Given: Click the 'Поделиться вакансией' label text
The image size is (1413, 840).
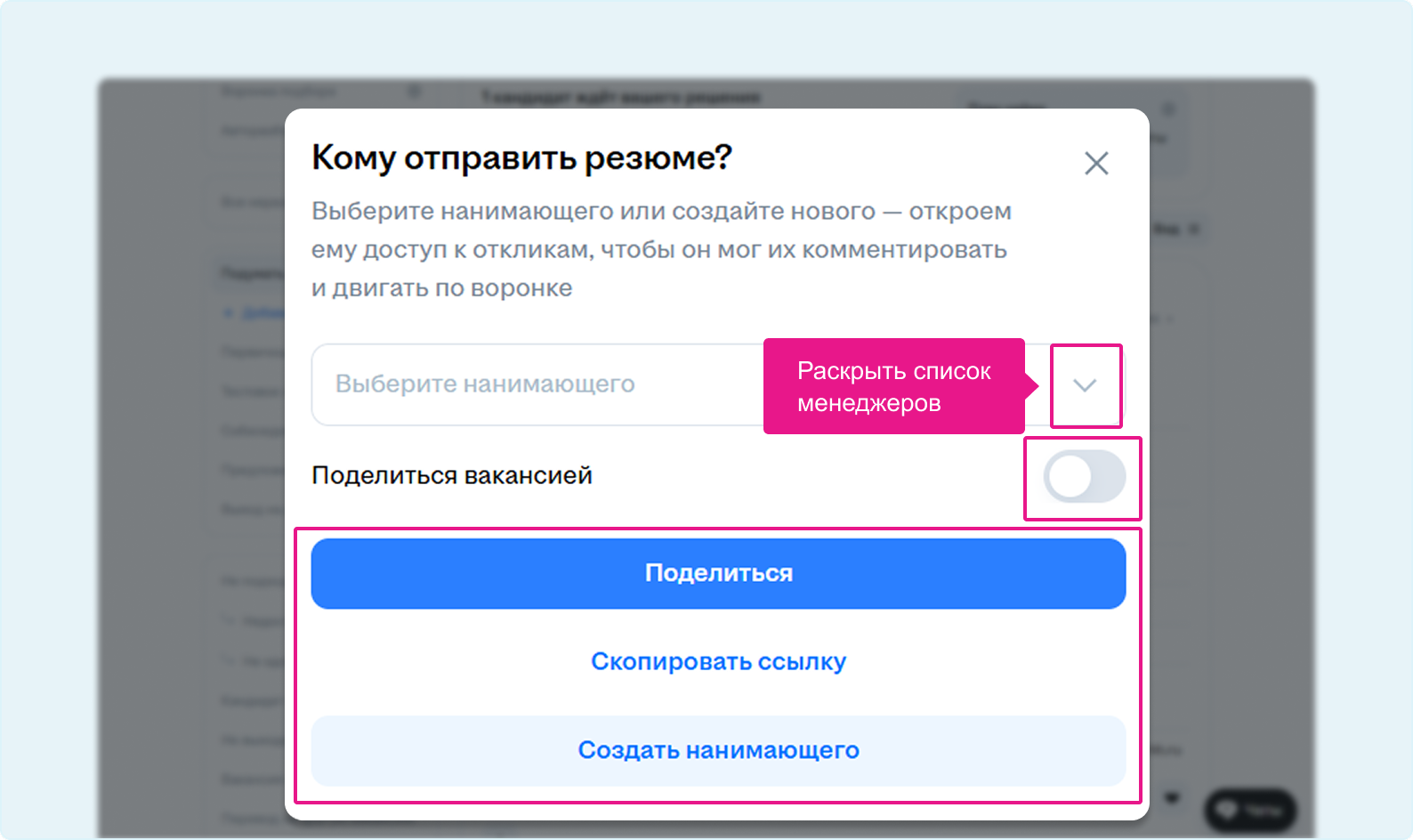Looking at the screenshot, I should (x=452, y=475).
